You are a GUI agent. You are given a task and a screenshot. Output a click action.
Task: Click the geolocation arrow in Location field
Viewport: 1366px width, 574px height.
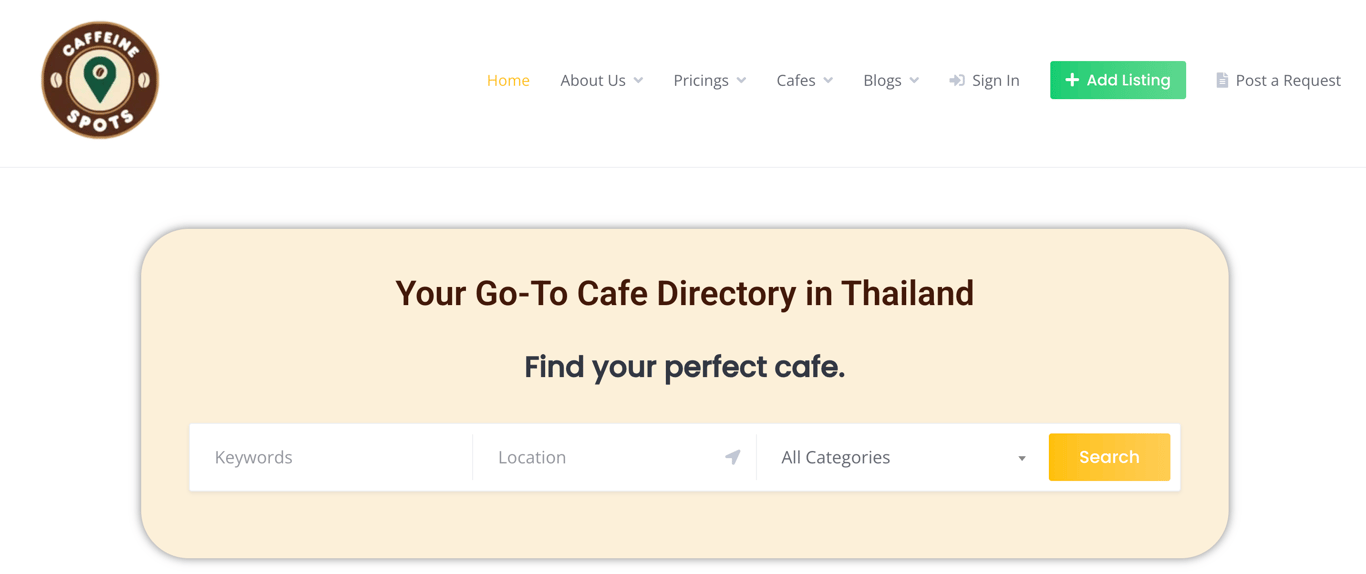[733, 457]
